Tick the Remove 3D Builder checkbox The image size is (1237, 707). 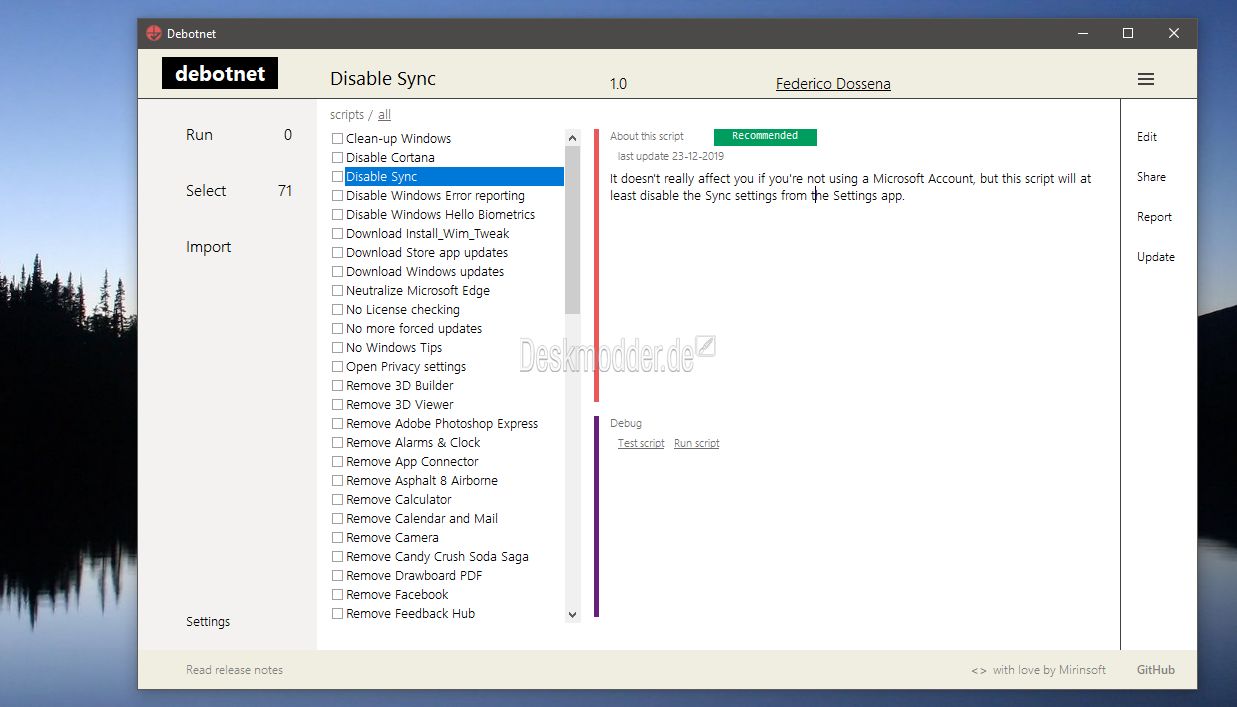(337, 386)
